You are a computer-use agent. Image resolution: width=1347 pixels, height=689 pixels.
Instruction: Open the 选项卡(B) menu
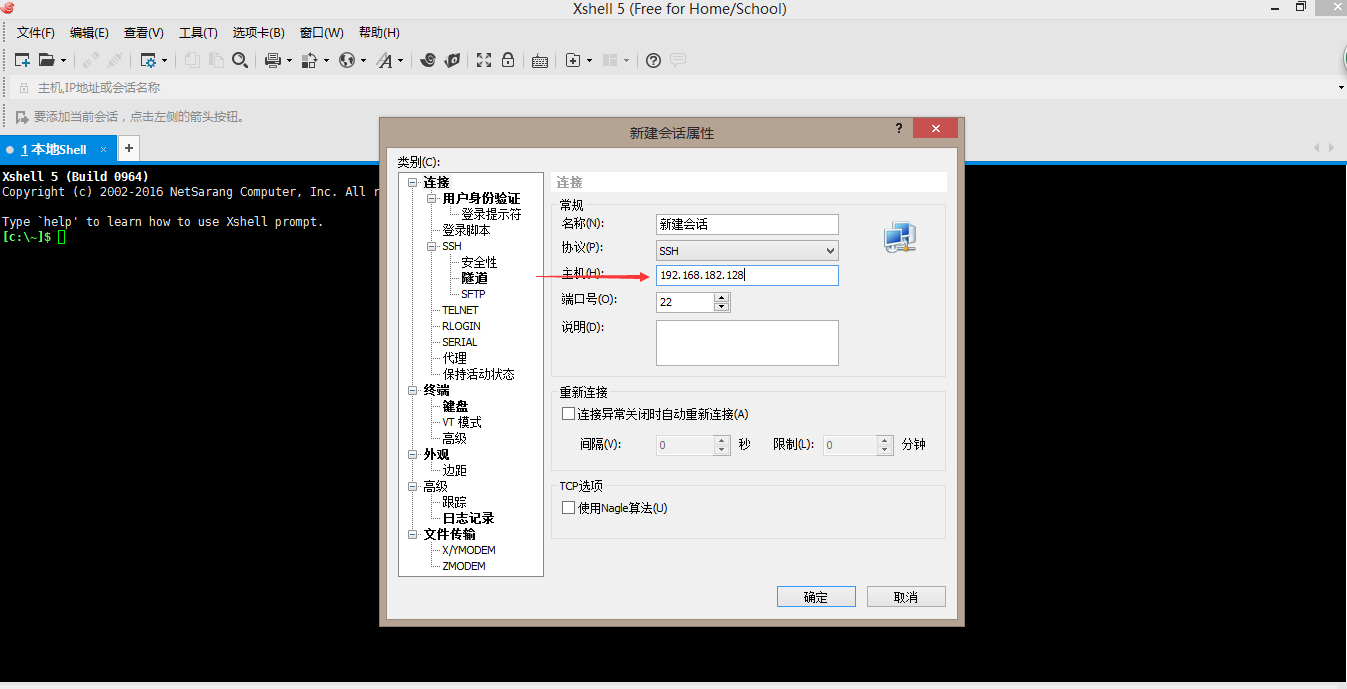[258, 33]
